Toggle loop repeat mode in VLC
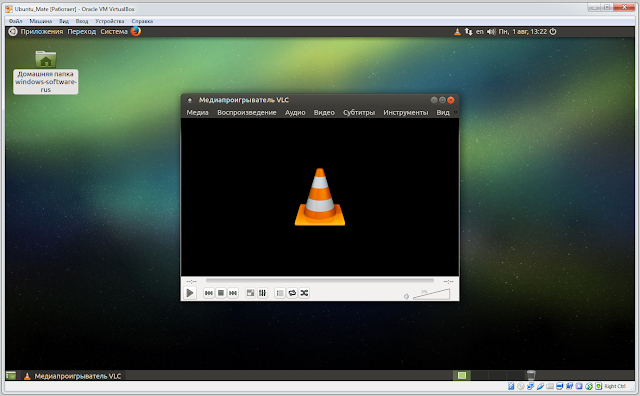 (x=292, y=293)
